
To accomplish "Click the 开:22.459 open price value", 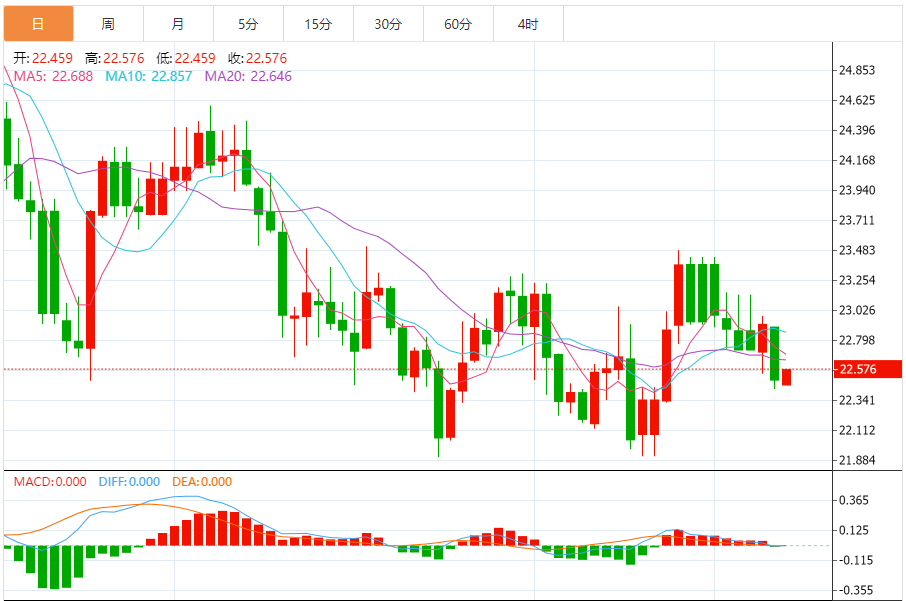I will coord(43,58).
